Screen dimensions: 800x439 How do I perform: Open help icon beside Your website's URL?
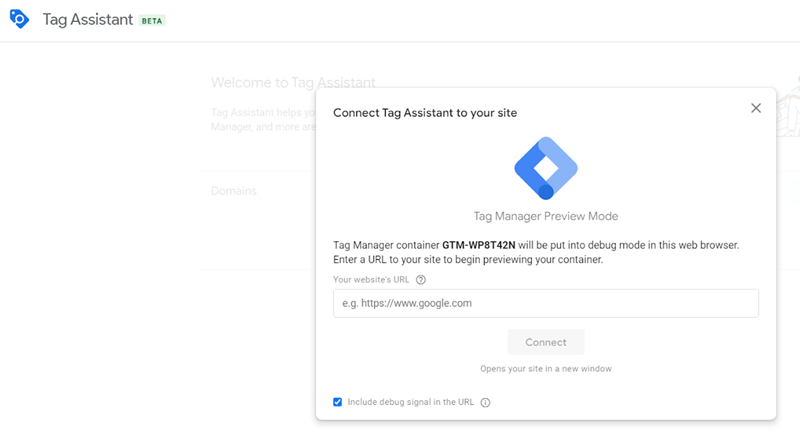point(420,280)
